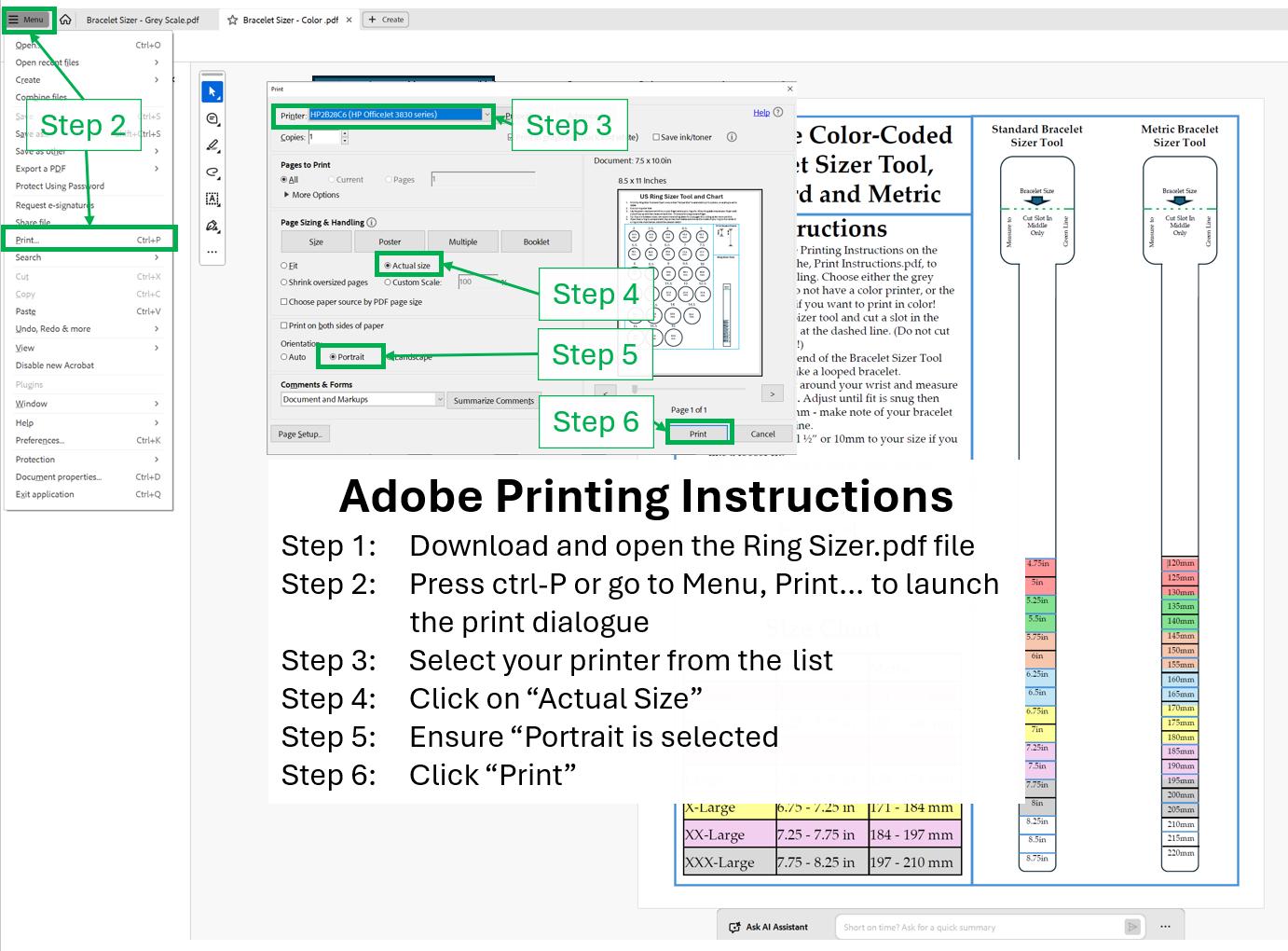Image resolution: width=1288 pixels, height=951 pixels.
Task: Select the Actual size radio button
Action: pyautogui.click(x=388, y=266)
